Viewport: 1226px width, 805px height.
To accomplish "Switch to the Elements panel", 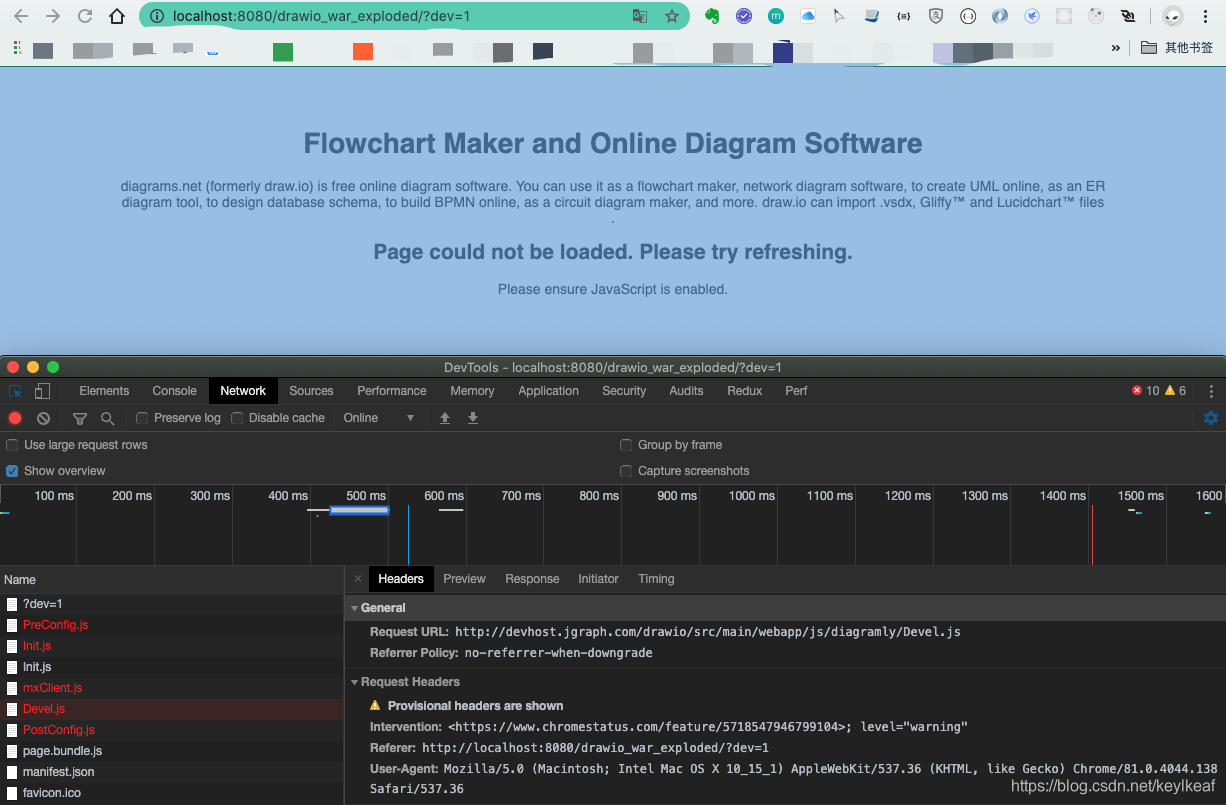I will 104,391.
